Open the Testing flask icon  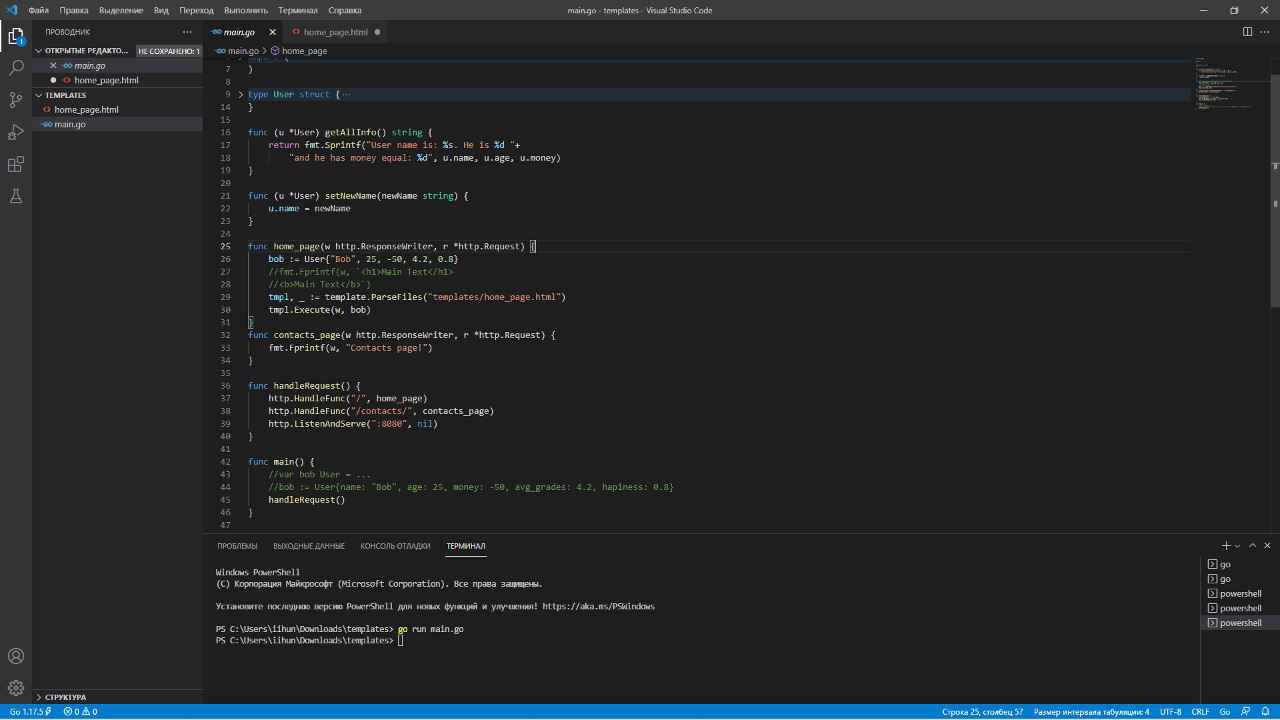(x=16, y=196)
